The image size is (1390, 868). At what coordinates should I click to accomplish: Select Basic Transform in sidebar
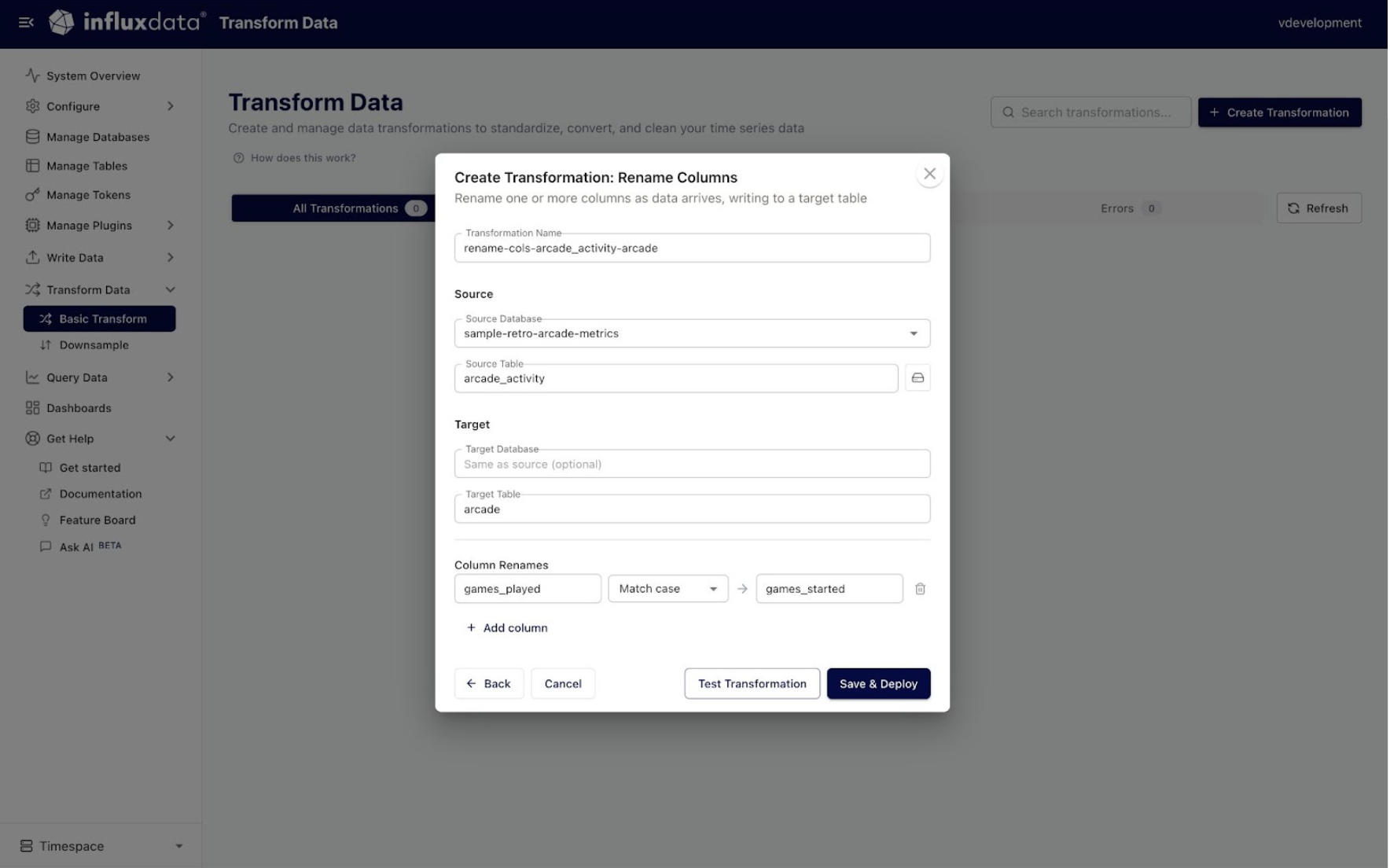pos(100,318)
